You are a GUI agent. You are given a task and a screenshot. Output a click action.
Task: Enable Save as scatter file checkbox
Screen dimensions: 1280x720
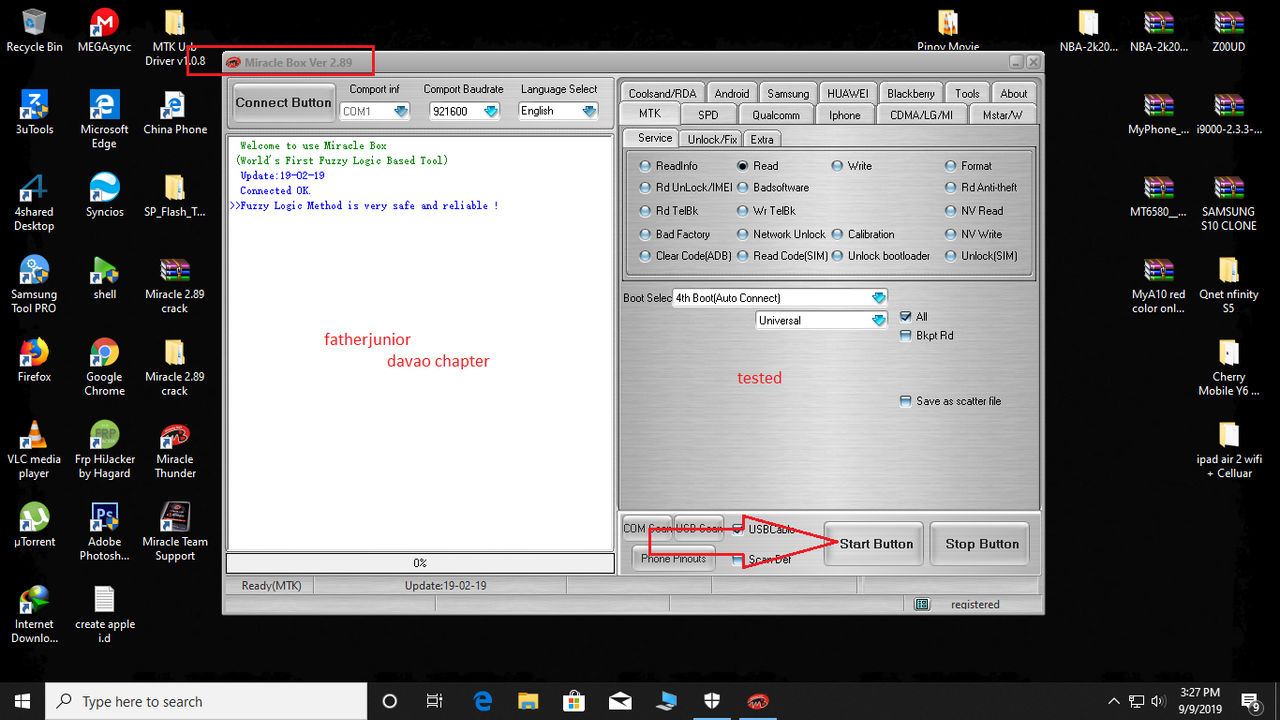tap(906, 401)
